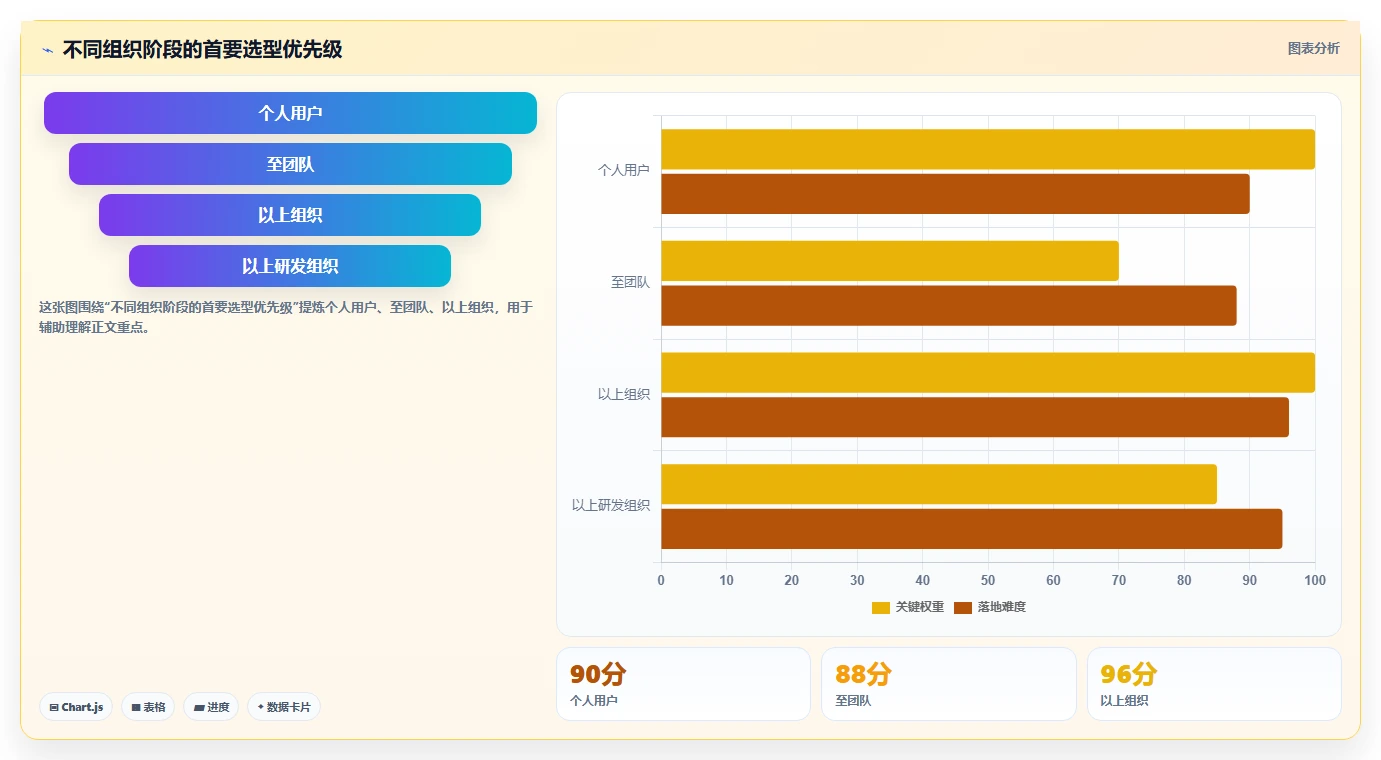This screenshot has width=1381, height=760.
Task: Click the 进度 tag chip
Action: tap(211, 707)
